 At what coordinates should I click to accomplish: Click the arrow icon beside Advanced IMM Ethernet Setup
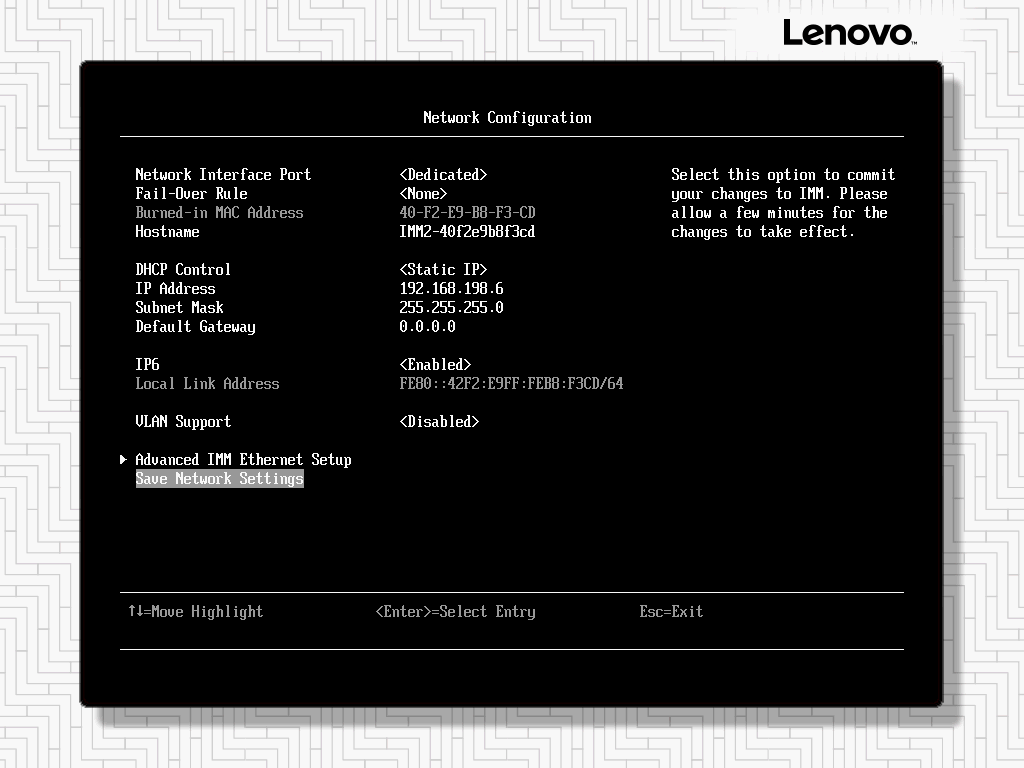click(123, 460)
